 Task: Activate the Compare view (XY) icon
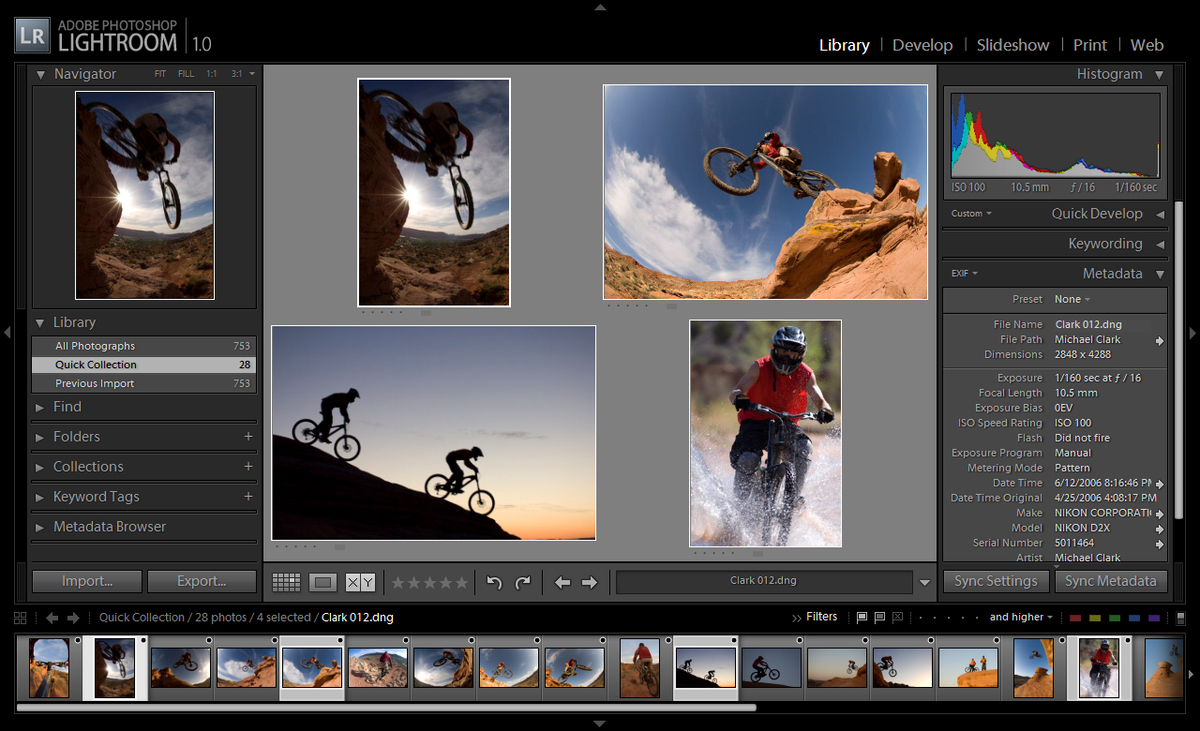pos(358,581)
